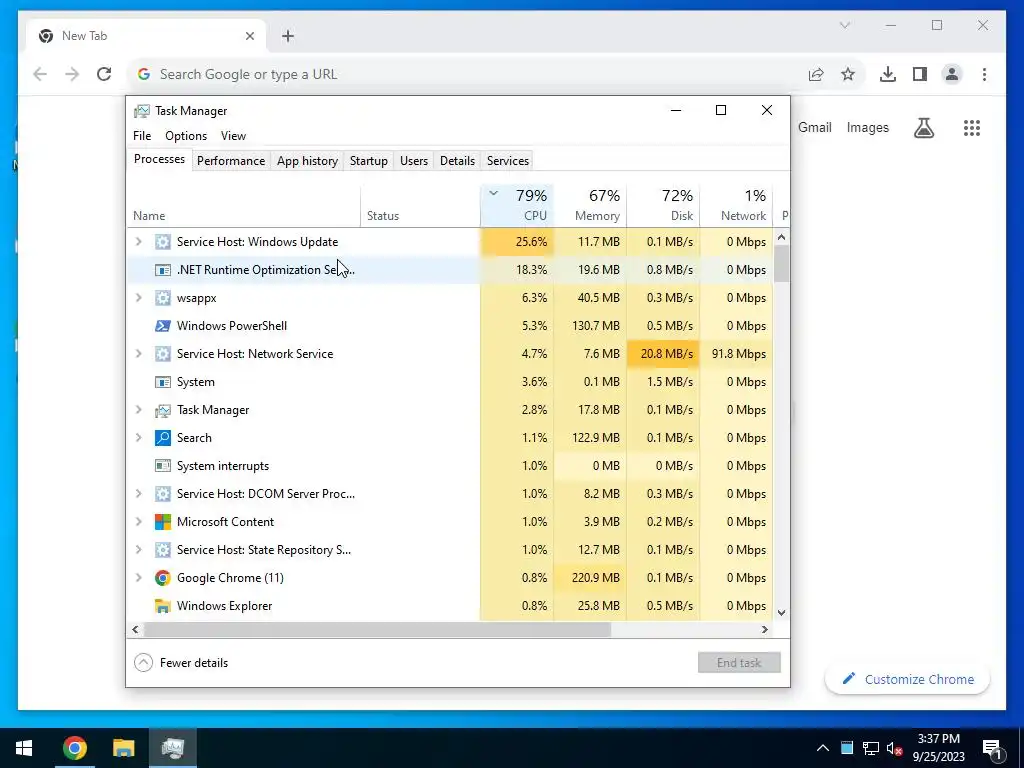Click the State Repository Service gear icon

(163, 550)
